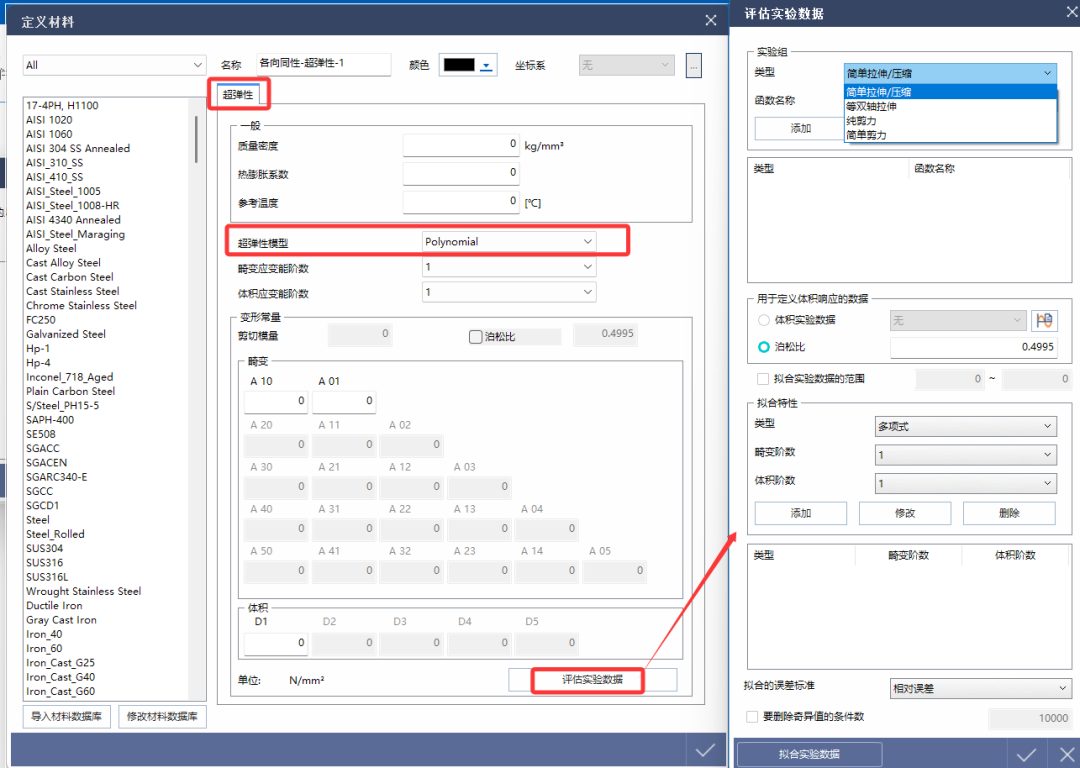1080x768 pixels.
Task: Choose 等双轴拉伸 from the type list
Action: 871,106
